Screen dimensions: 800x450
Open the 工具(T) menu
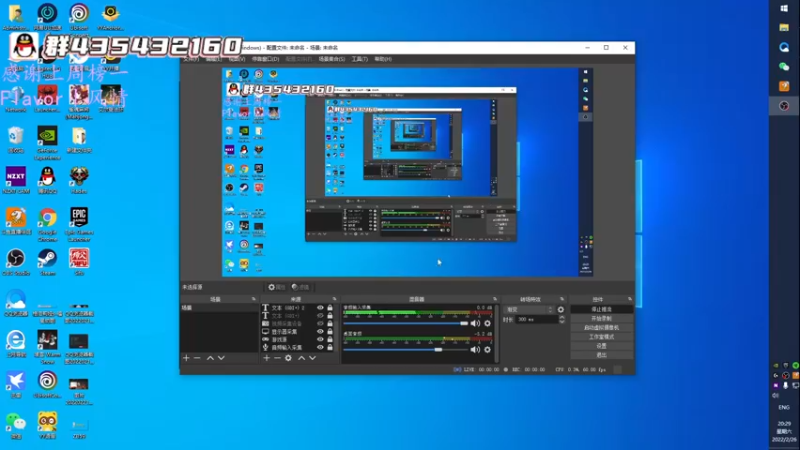[359, 59]
